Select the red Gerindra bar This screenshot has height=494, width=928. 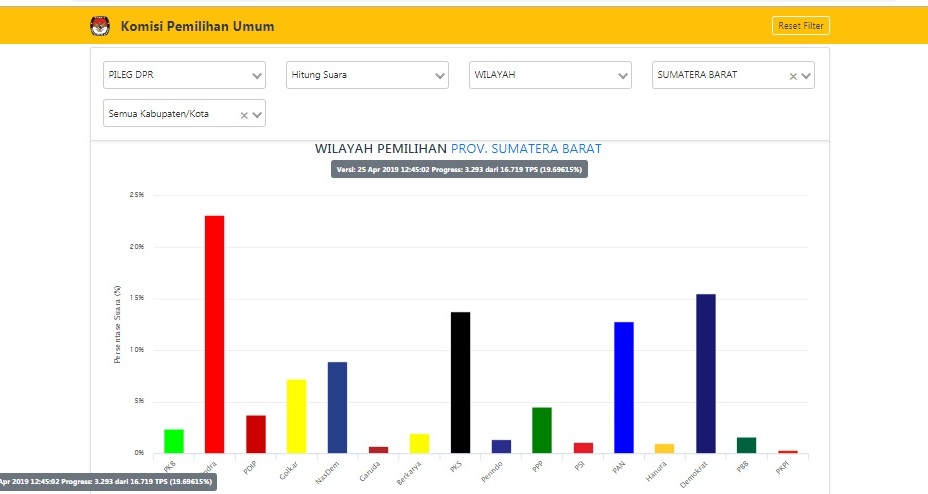point(214,334)
